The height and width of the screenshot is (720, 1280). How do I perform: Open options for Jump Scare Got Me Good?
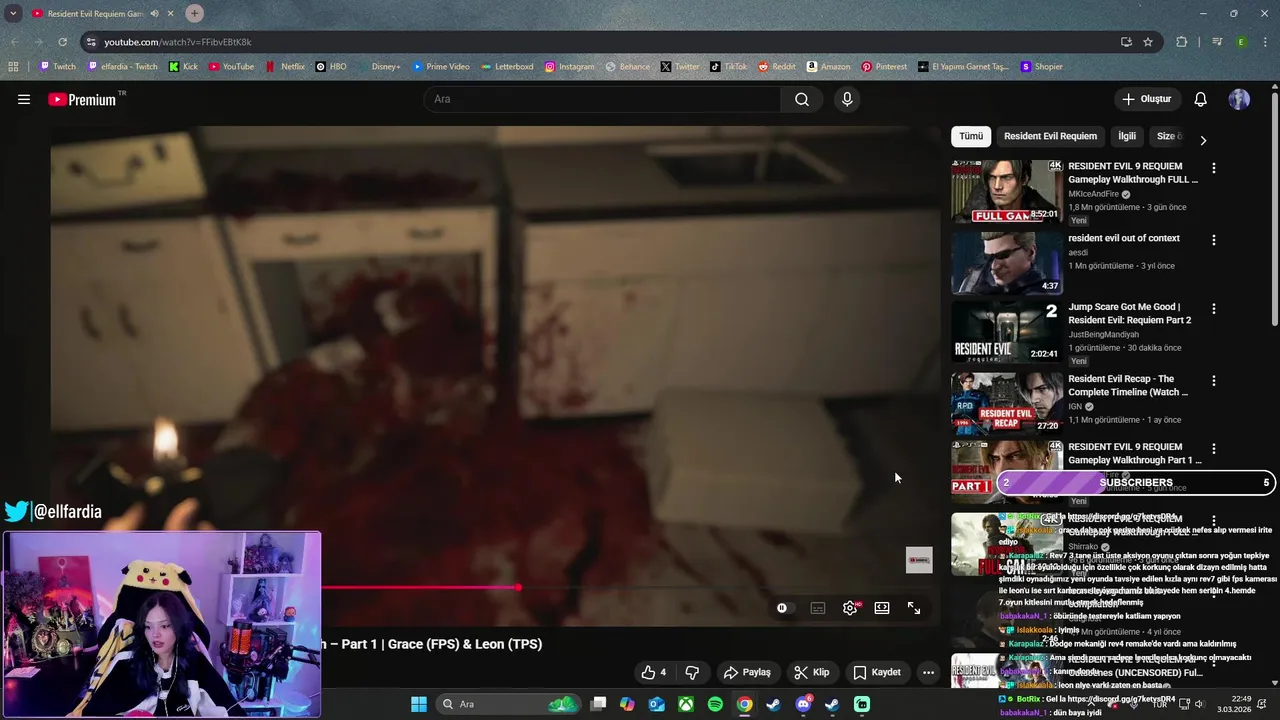click(1214, 309)
